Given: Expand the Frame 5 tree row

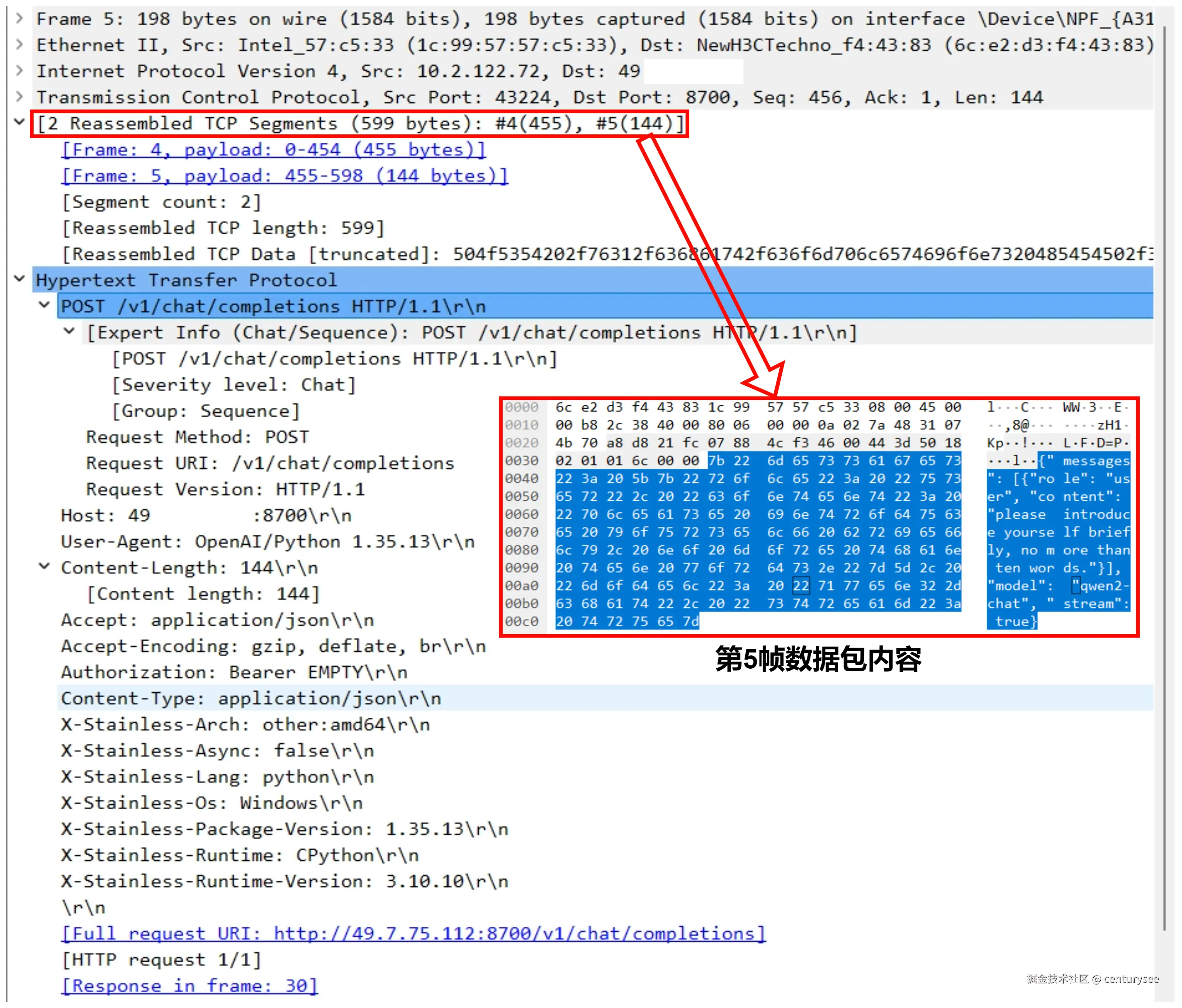Looking at the screenshot, I should pos(19,18).
